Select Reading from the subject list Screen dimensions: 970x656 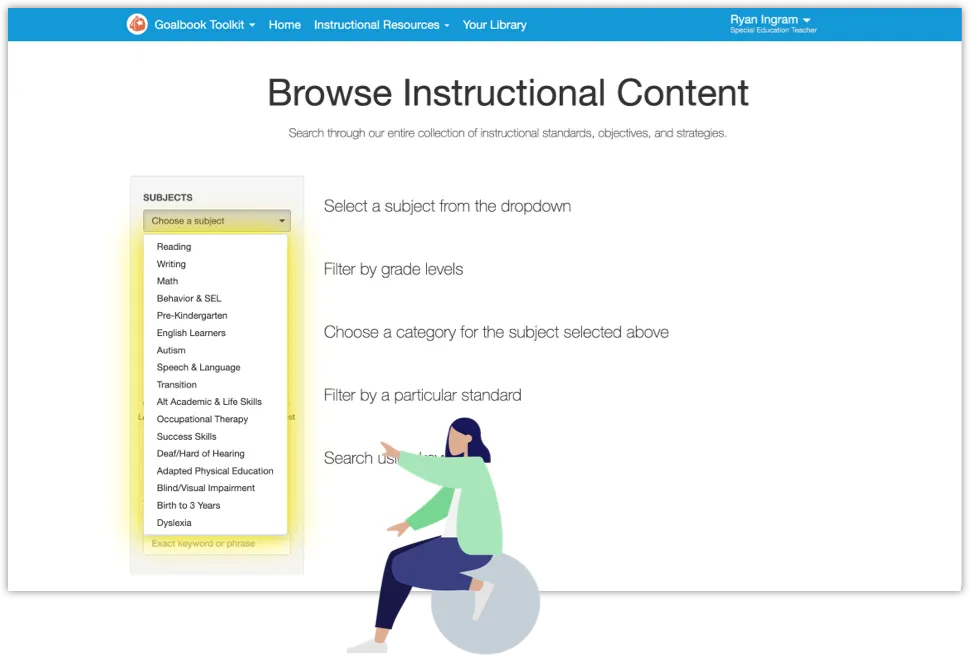click(174, 247)
